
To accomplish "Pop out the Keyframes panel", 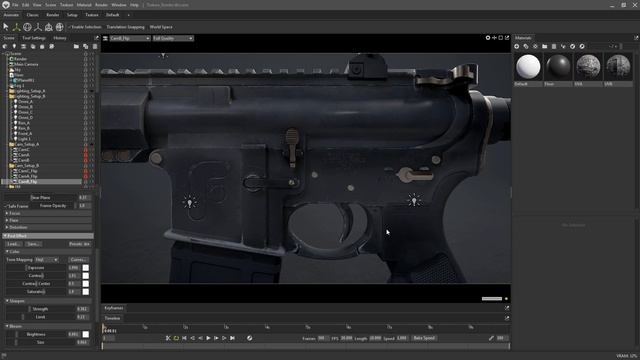I will click(x=507, y=308).
